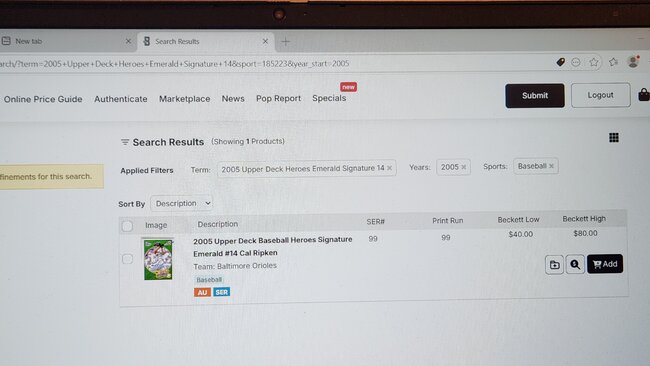Click the magnifier search-price icon
Image resolution: width=650 pixels, height=366 pixels.
[x=575, y=264]
